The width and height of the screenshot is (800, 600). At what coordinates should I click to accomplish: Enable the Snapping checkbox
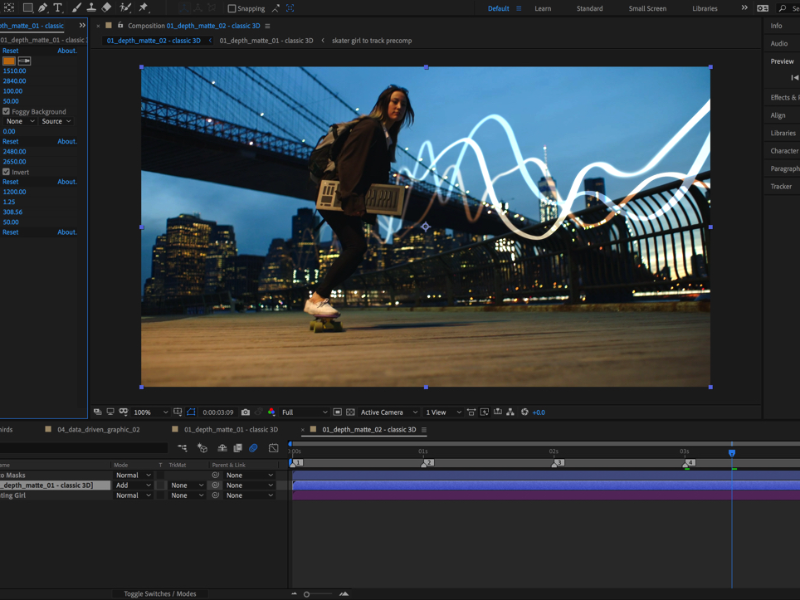[232, 9]
